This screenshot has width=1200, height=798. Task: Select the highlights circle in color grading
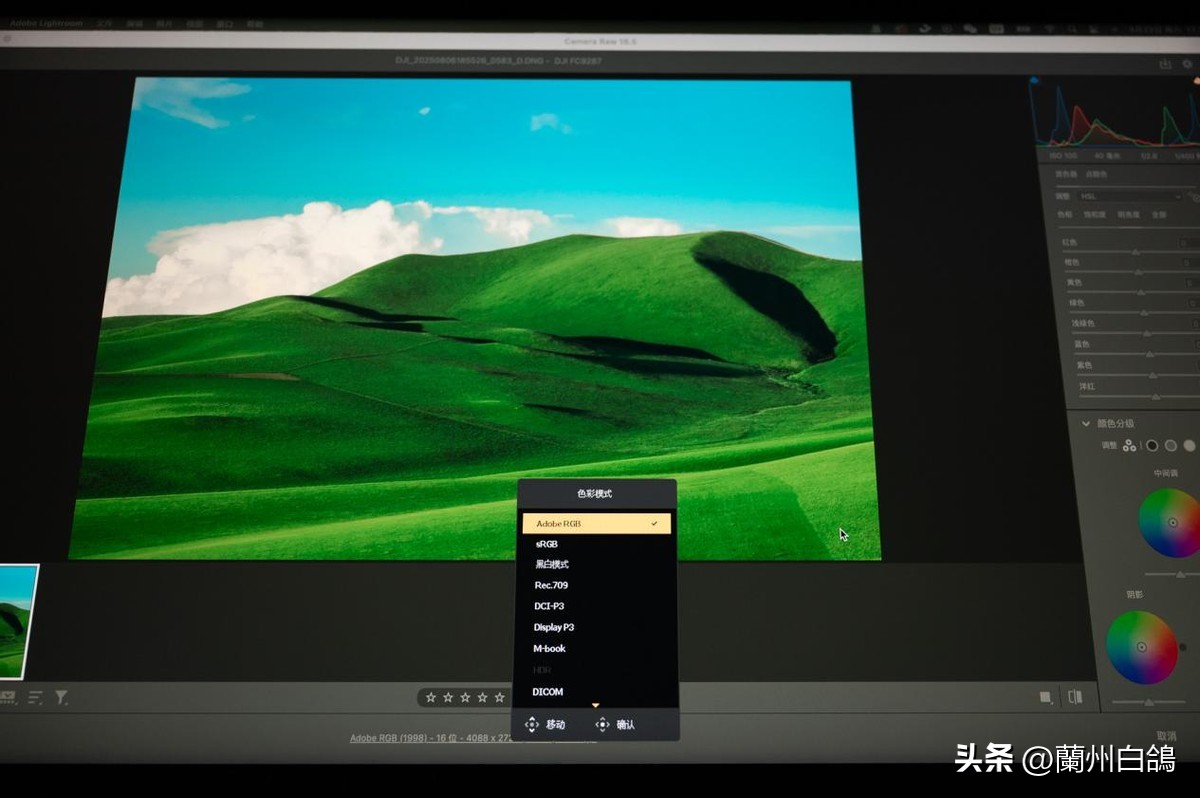[1189, 445]
